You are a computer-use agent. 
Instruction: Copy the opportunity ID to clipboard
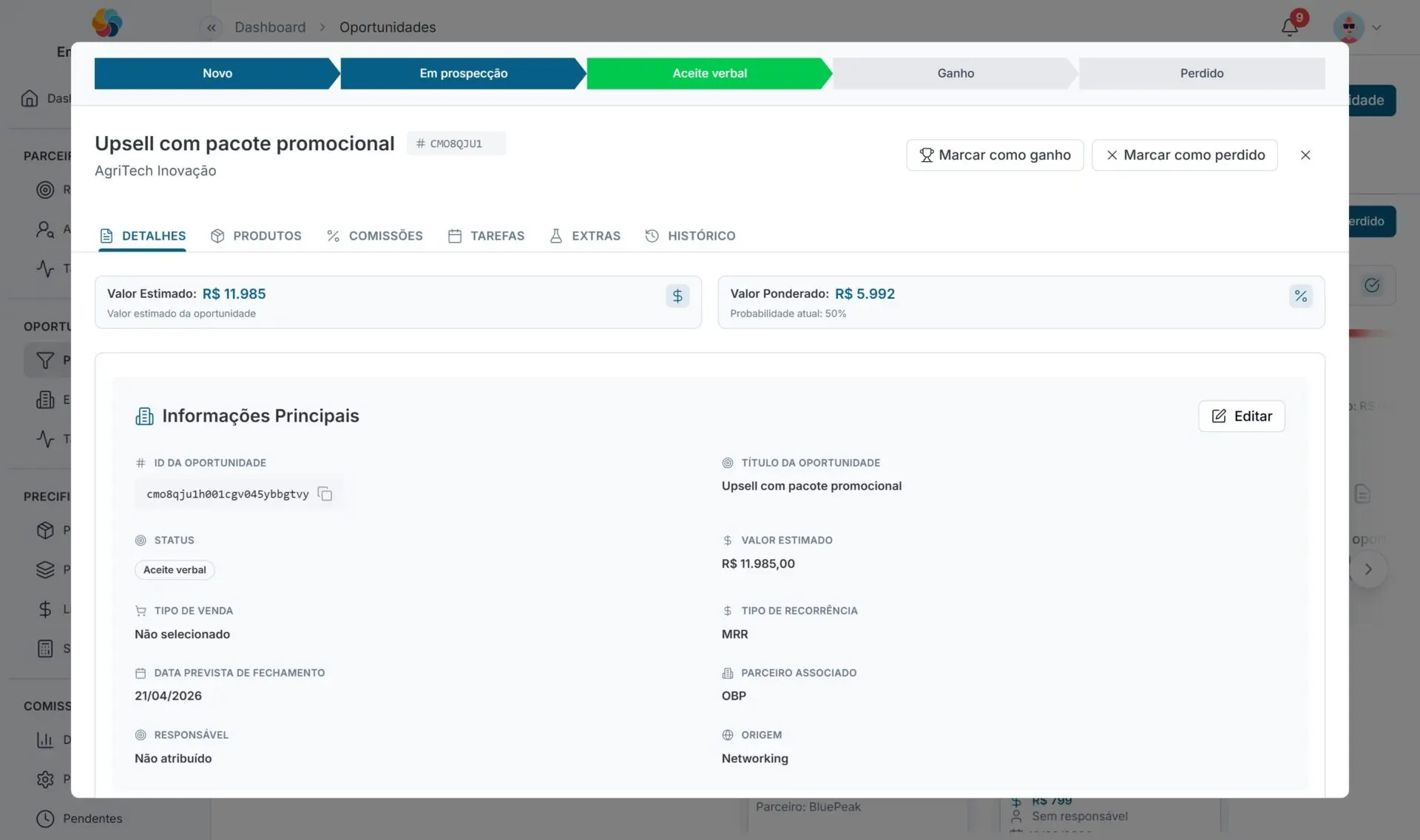[325, 494]
